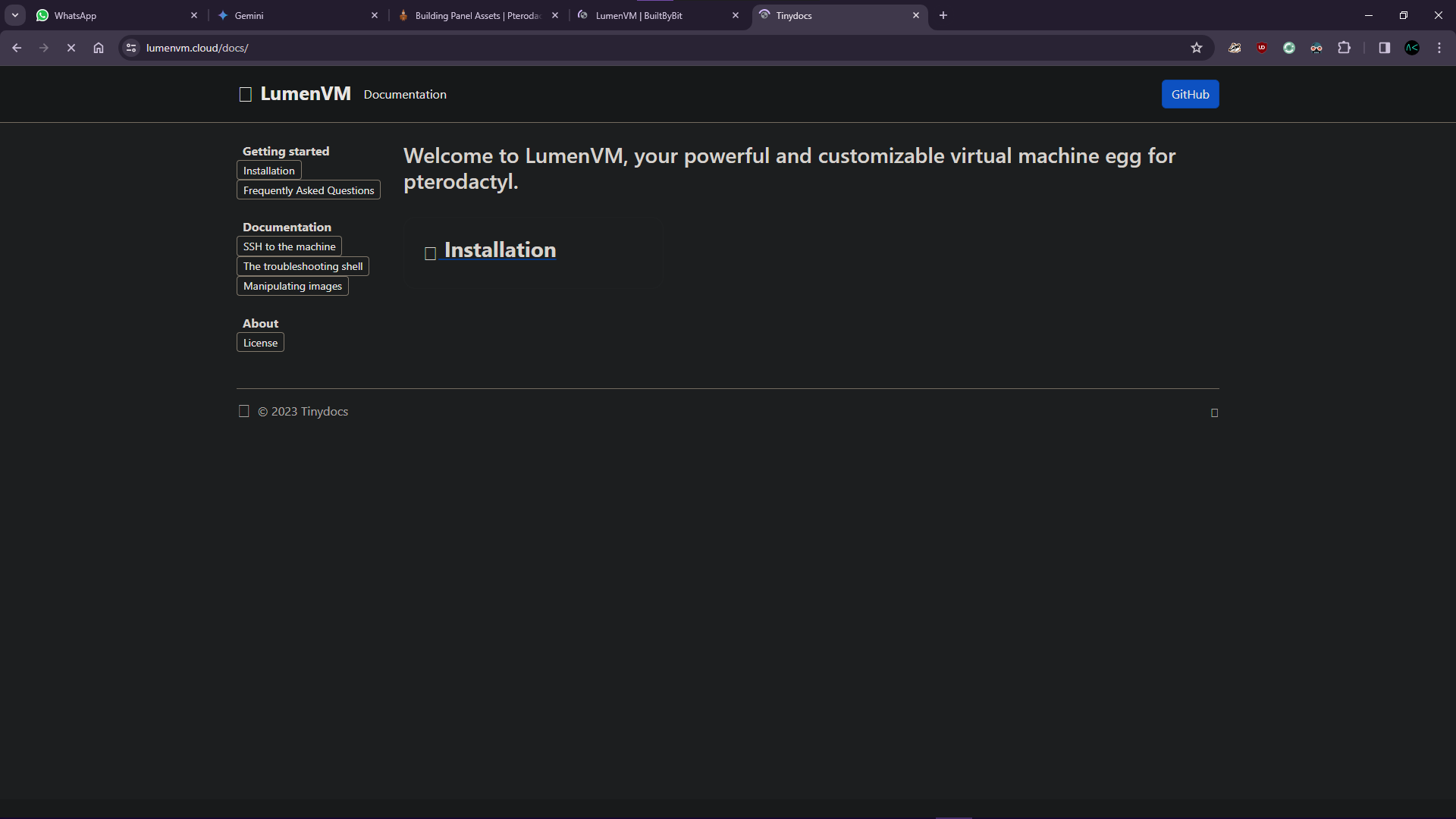This screenshot has height=819, width=1456.
Task: Open the Chrome three-dot menu
Action: click(x=1439, y=48)
